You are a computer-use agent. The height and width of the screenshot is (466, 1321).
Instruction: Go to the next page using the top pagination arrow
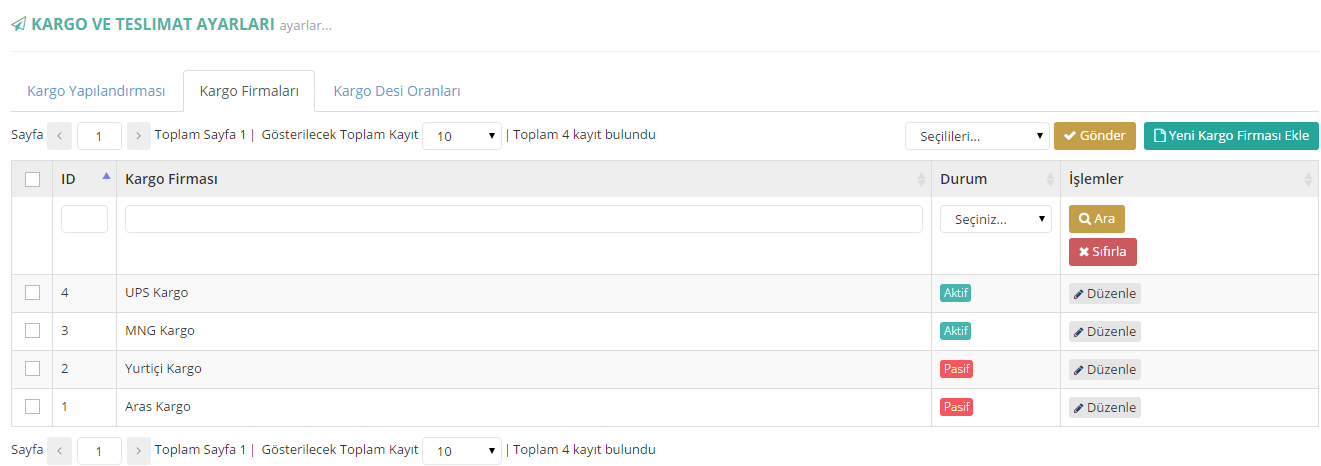(139, 136)
